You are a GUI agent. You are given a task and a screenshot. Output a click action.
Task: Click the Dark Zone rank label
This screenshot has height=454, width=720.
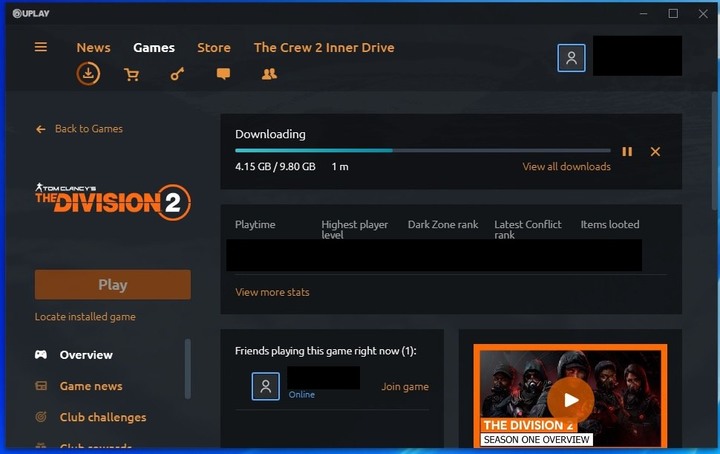[443, 224]
